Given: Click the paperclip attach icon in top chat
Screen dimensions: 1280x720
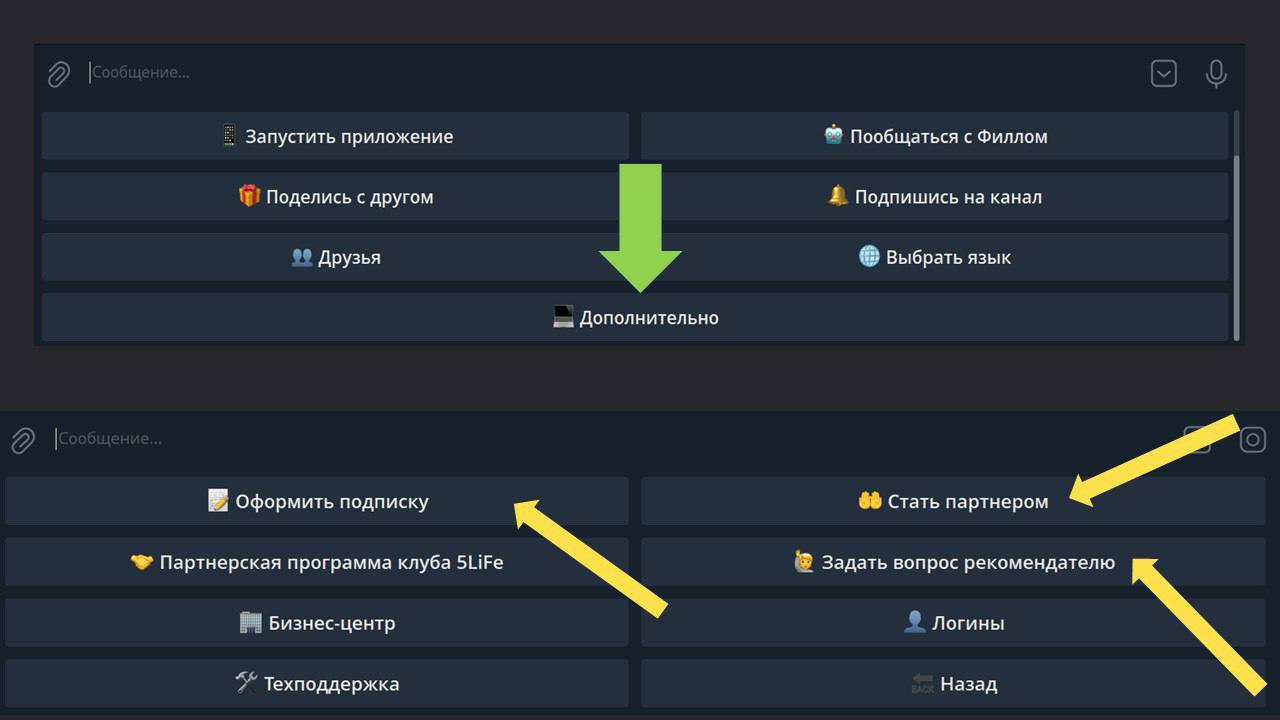Looking at the screenshot, I should [x=59, y=74].
